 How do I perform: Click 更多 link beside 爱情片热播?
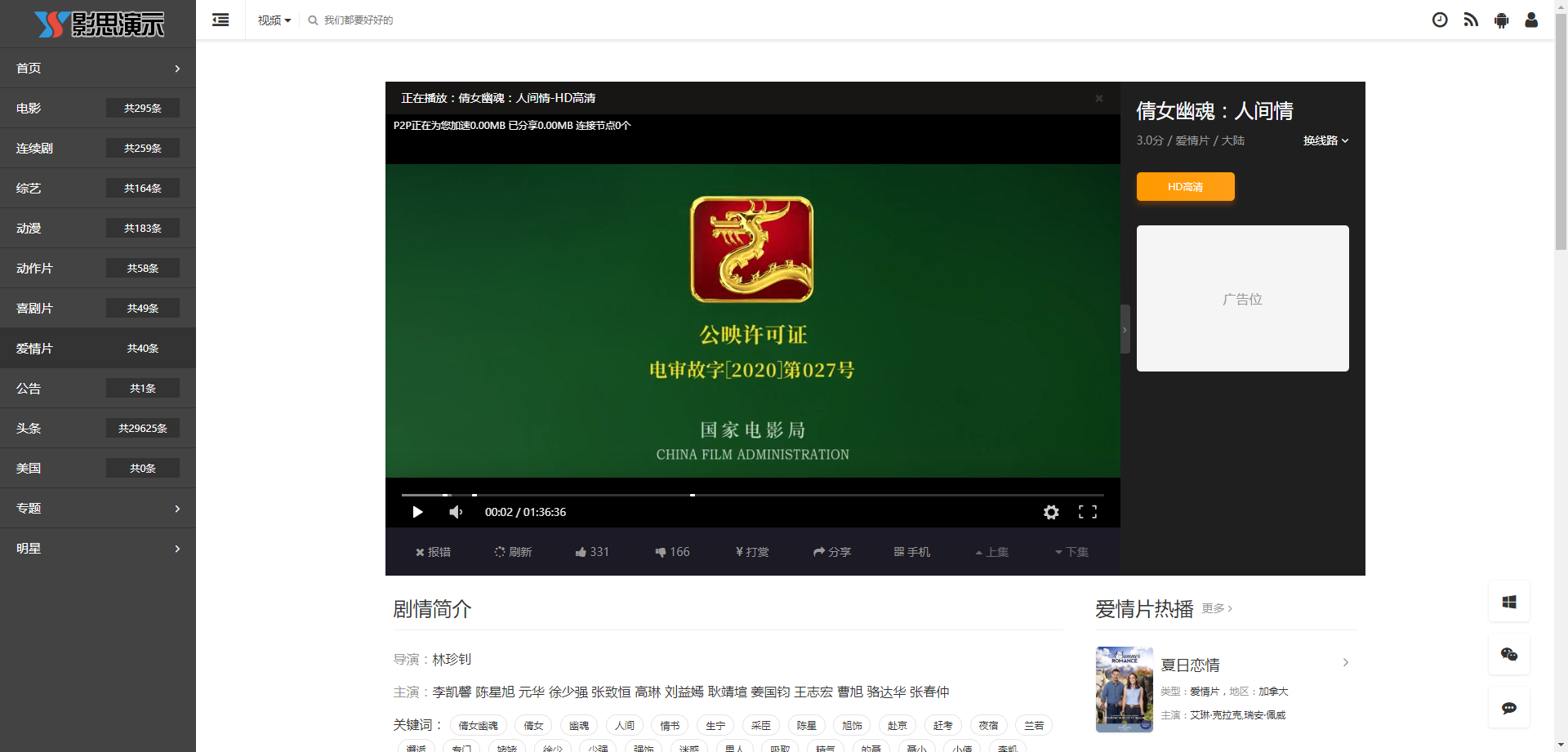(1216, 608)
